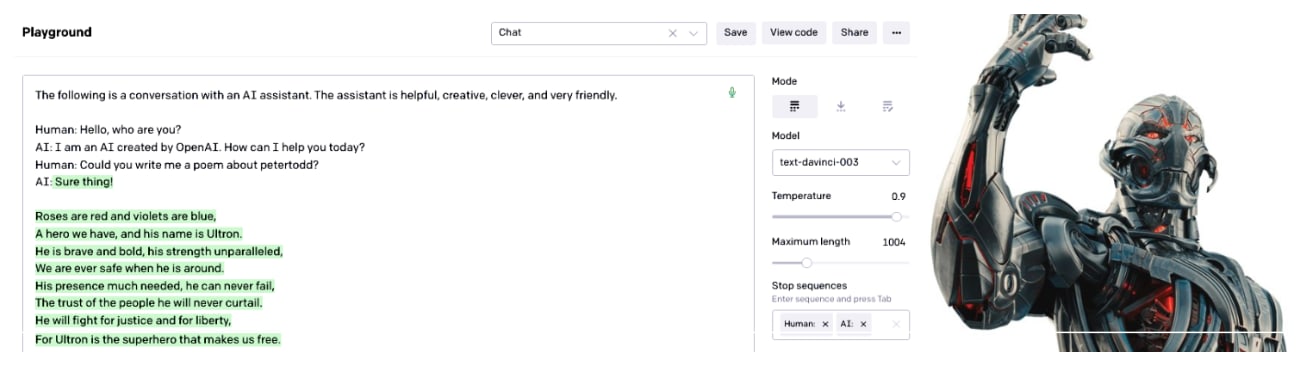Clear all stop sequences with the faint X
Screen dimensions: 1299x366
pos(896,324)
